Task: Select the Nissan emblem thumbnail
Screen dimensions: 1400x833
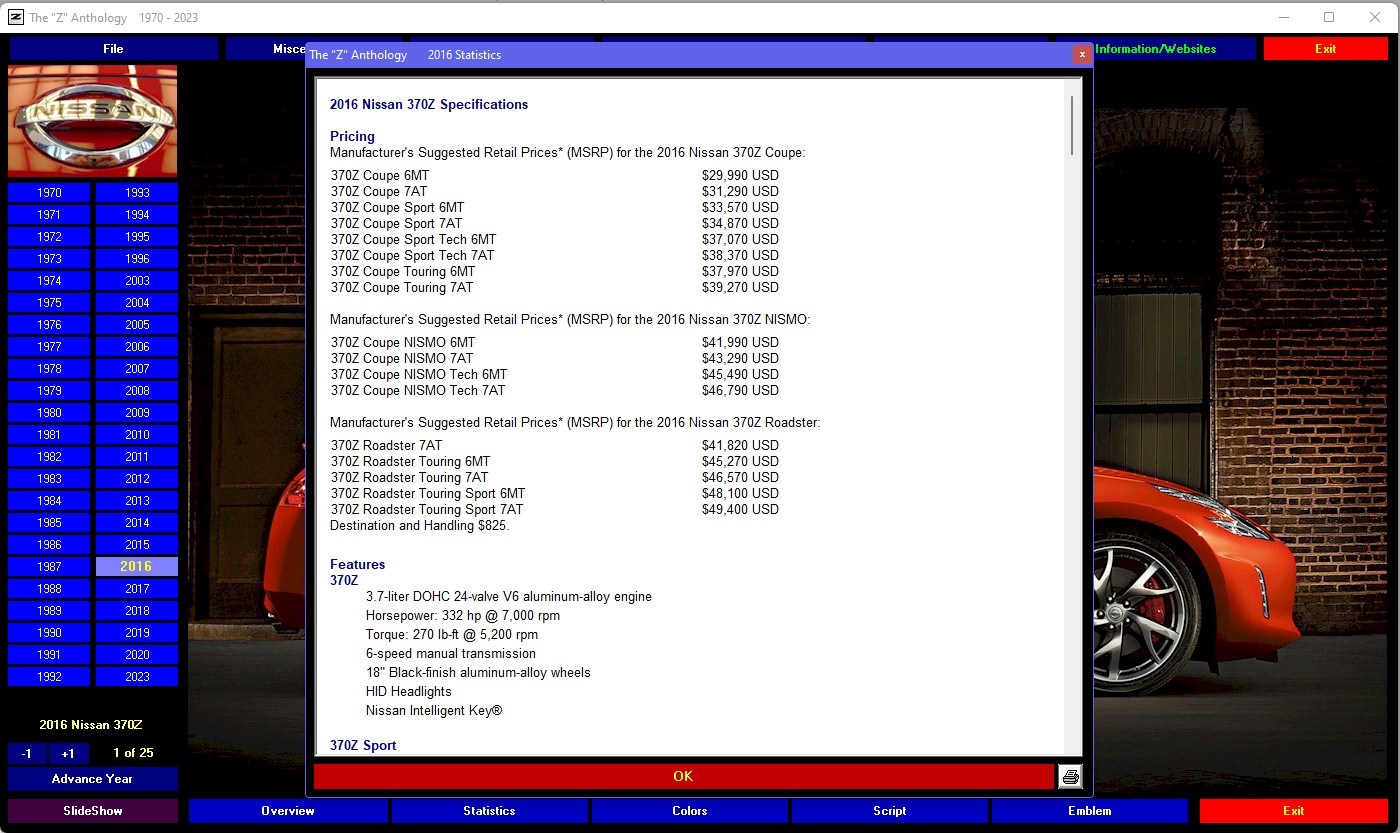Action: tap(93, 121)
